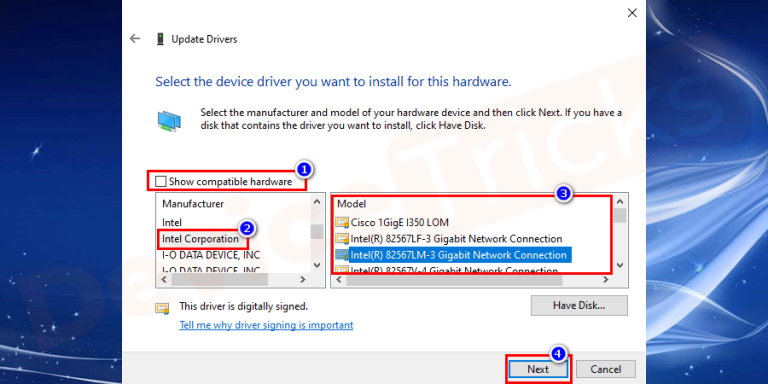Select Intel(R) 82567LF-3 Gigabit Network Connection

pyautogui.click(x=456, y=239)
